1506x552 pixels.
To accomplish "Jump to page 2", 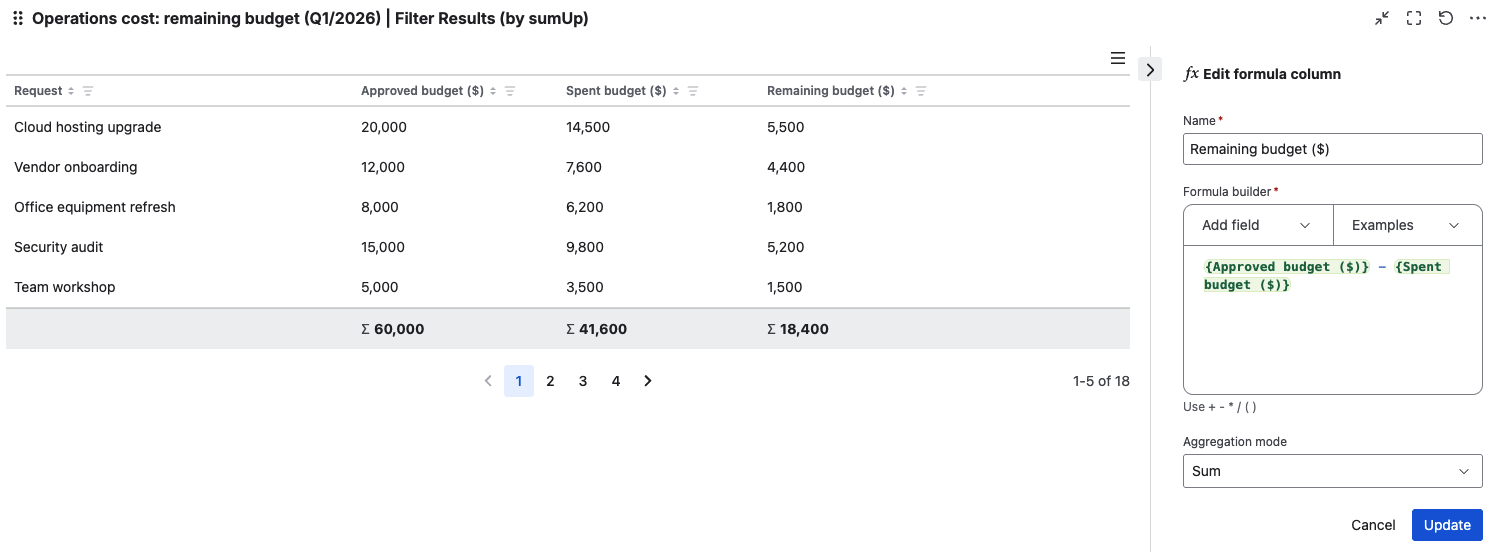I will point(550,381).
